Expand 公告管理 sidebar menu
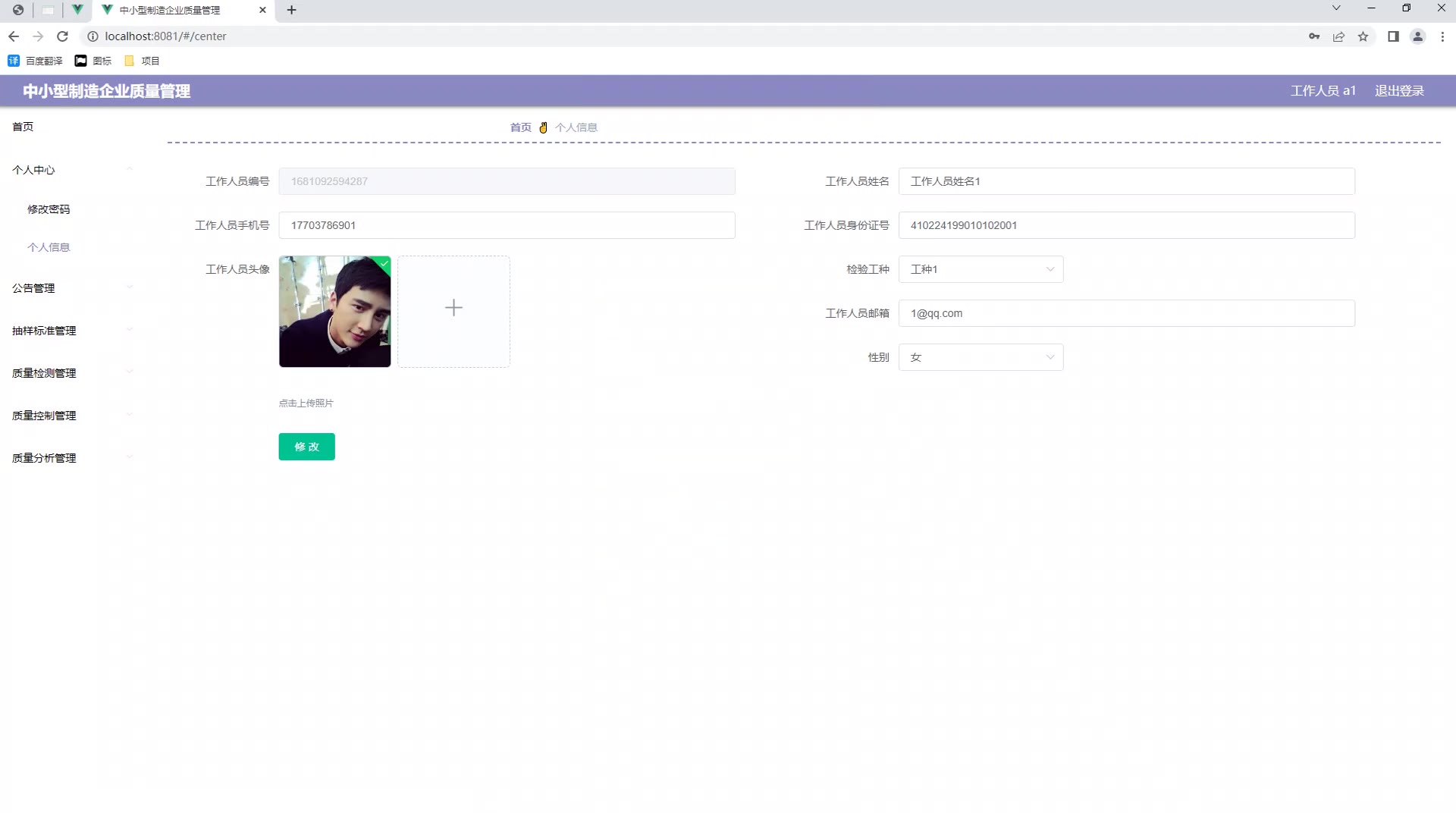The image size is (1456, 813). click(72, 288)
